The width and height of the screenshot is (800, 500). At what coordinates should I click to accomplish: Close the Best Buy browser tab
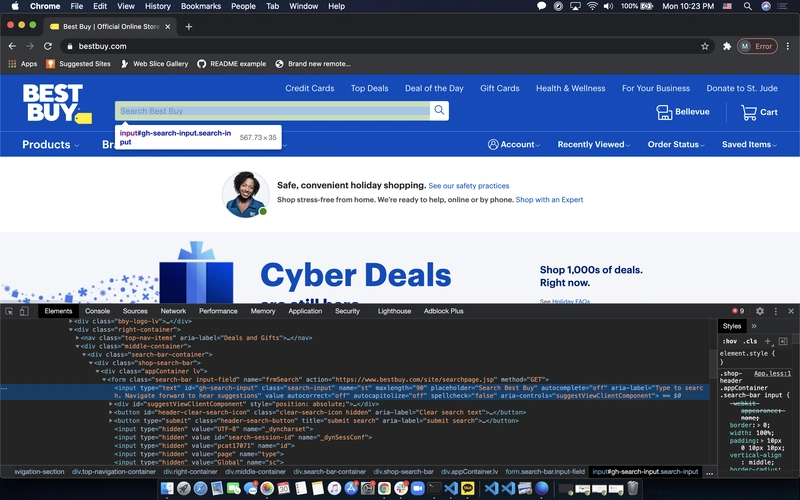(x=167, y=27)
